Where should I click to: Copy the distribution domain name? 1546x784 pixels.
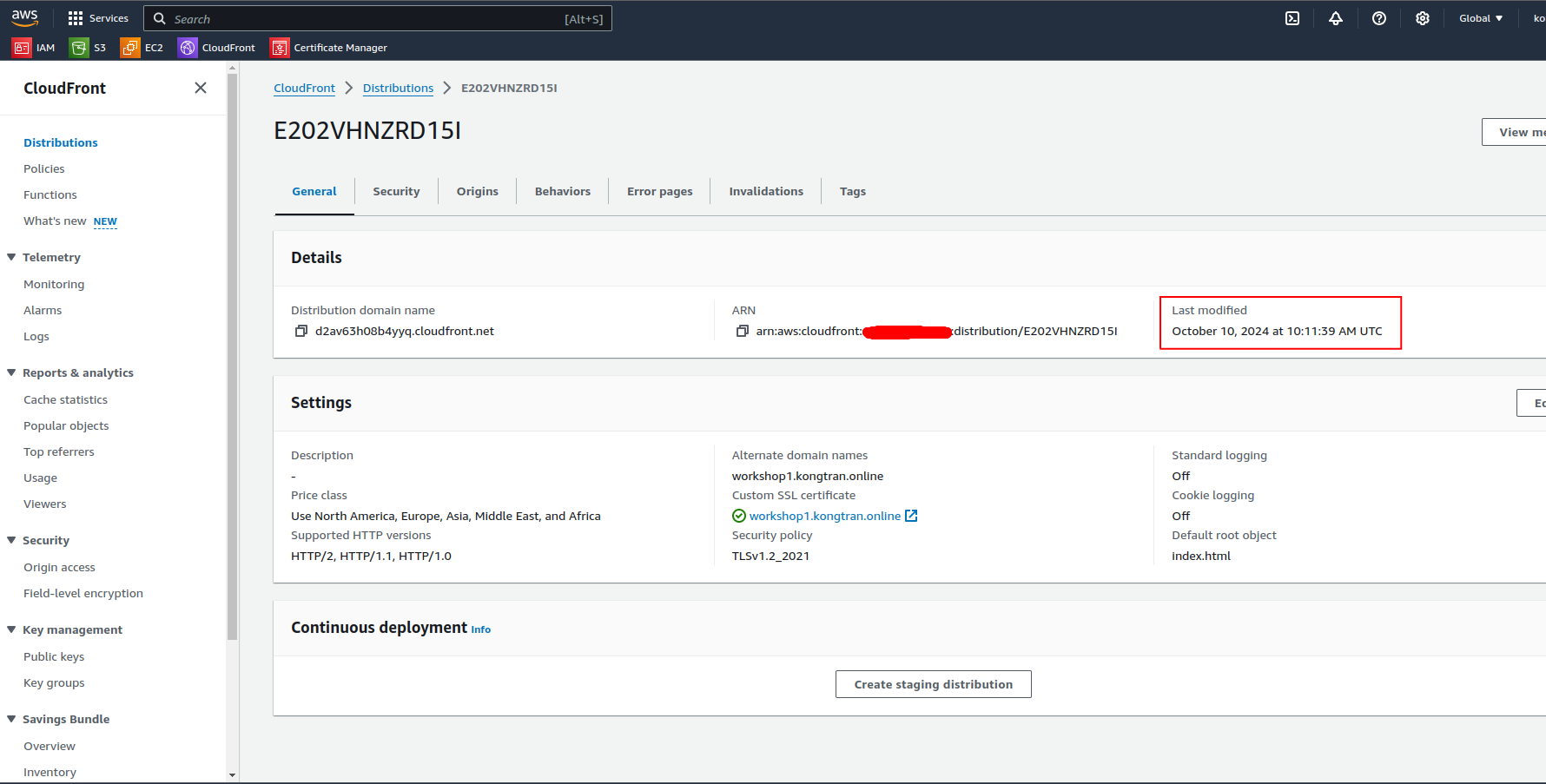(301, 331)
